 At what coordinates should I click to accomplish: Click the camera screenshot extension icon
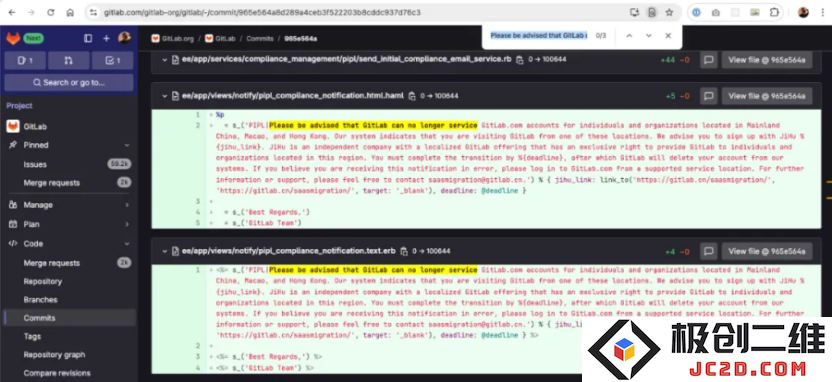(x=716, y=12)
